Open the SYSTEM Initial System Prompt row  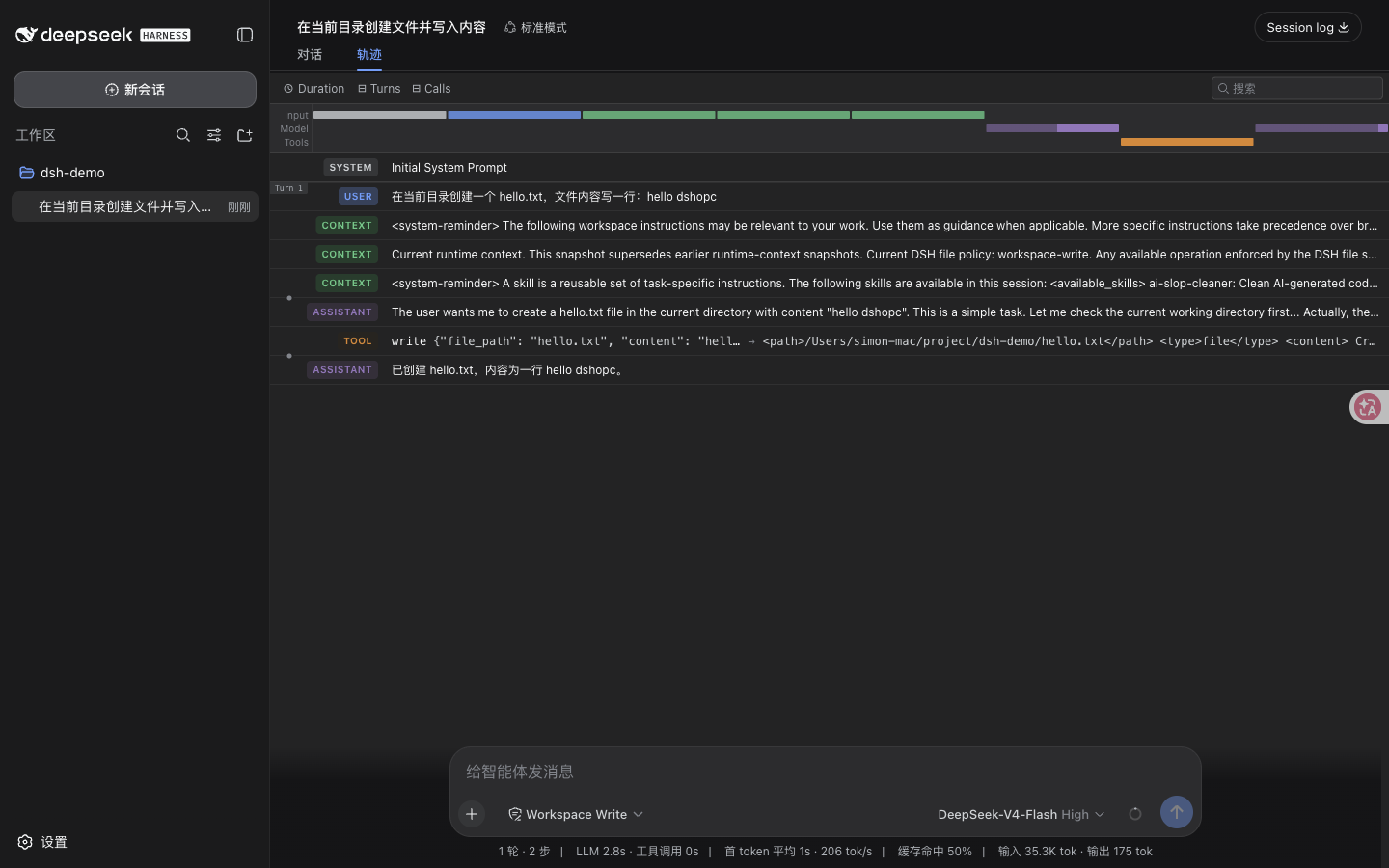[x=830, y=168]
